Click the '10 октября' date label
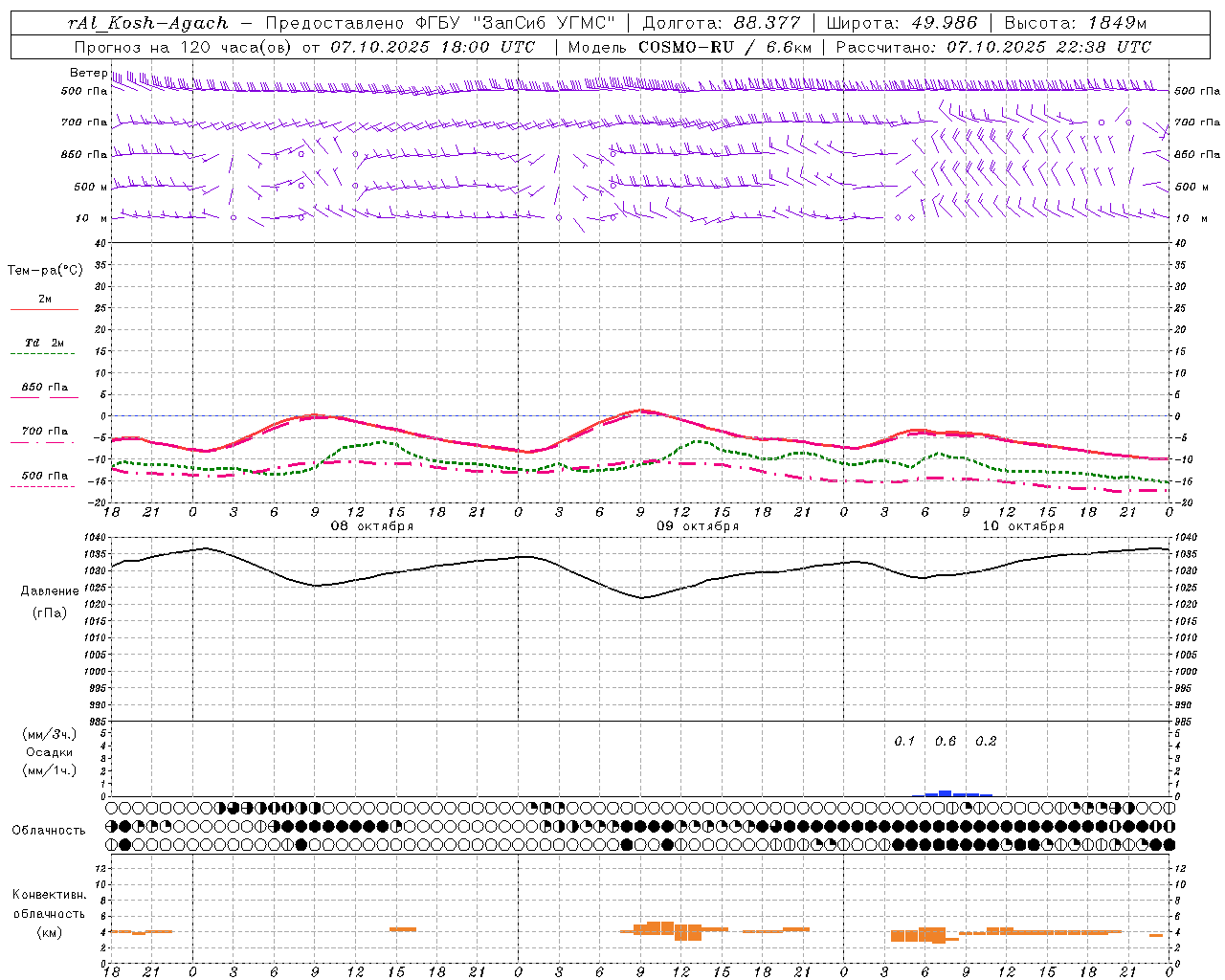The image size is (1225, 980). pos(1023,526)
